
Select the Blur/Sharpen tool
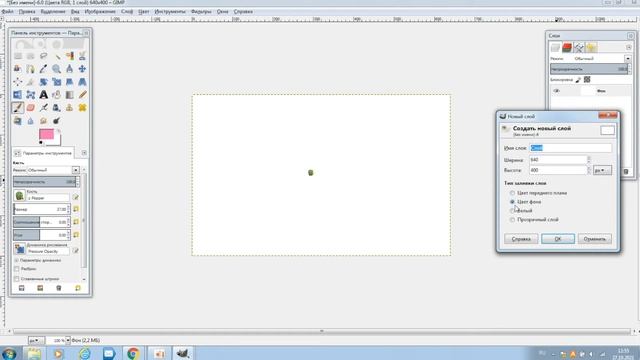[31, 121]
